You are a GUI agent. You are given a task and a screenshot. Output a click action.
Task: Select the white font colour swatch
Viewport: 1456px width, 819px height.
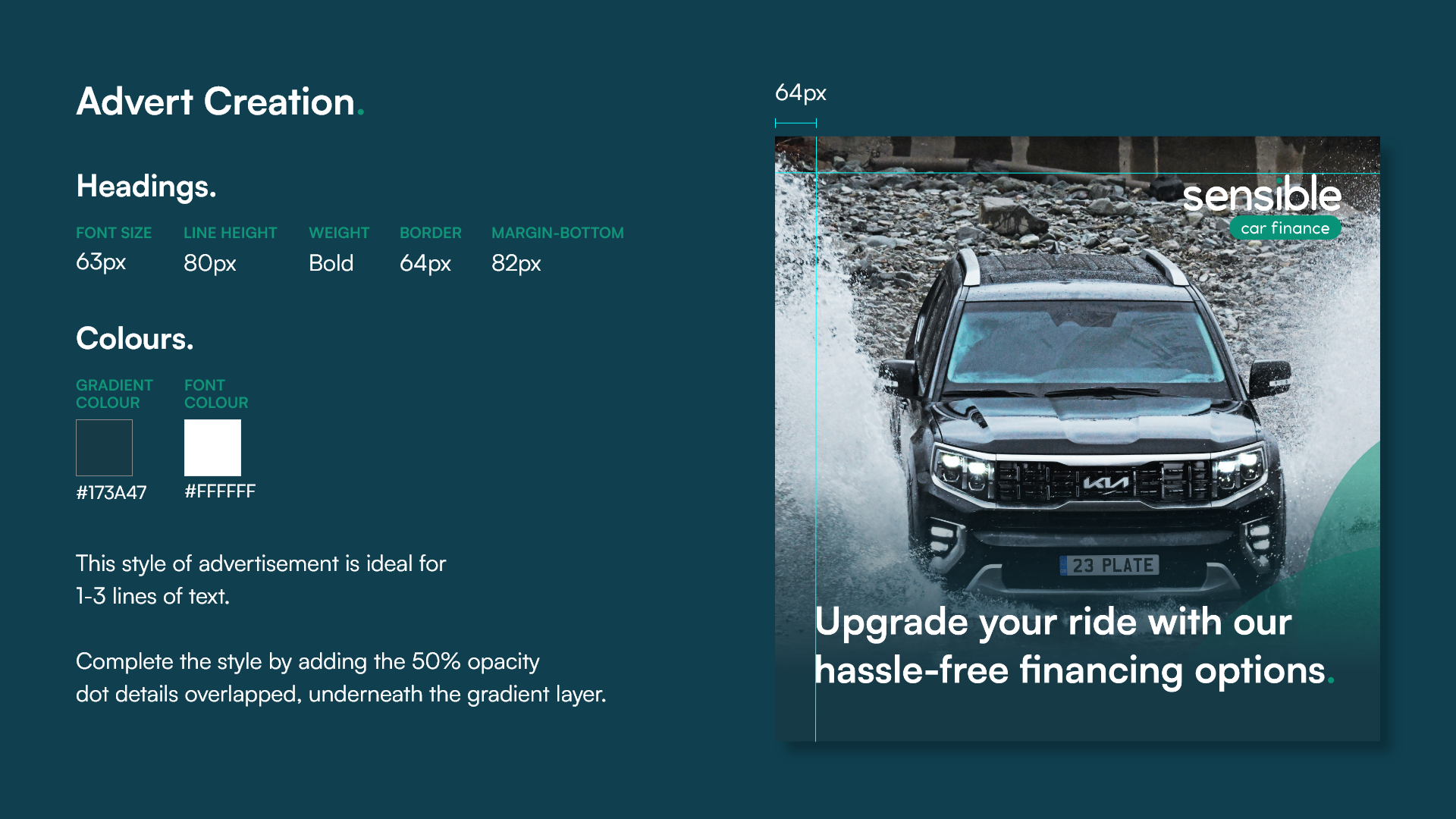pos(212,447)
